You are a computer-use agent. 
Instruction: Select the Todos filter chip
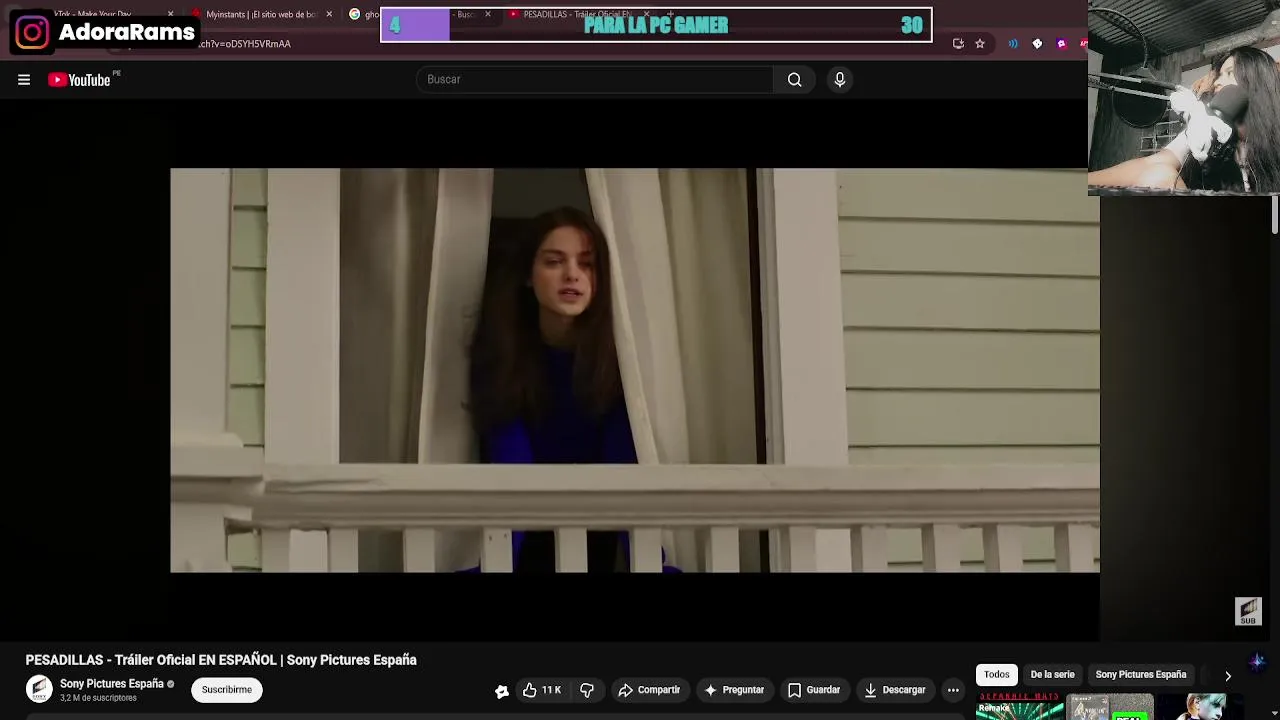pyautogui.click(x=997, y=675)
